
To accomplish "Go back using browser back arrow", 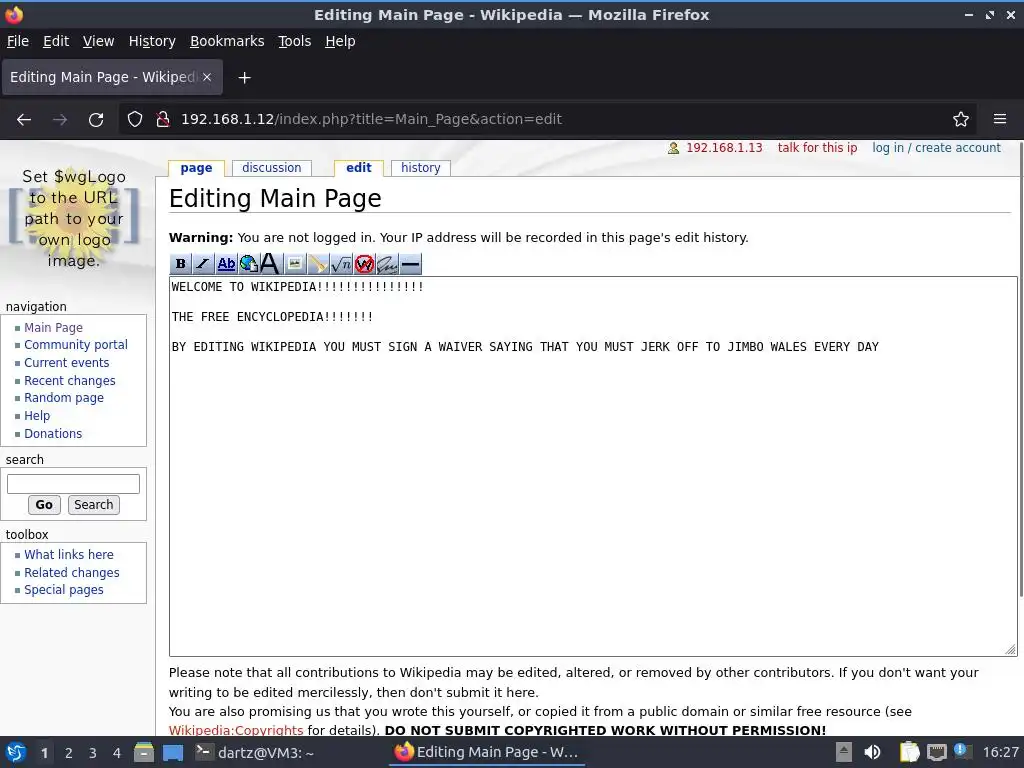I will 24,120.
